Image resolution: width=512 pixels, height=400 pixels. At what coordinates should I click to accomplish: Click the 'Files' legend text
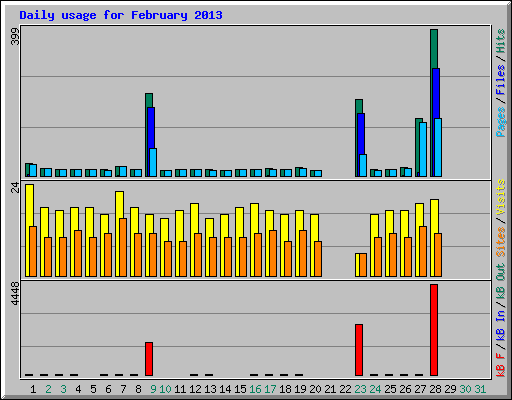click(501, 80)
